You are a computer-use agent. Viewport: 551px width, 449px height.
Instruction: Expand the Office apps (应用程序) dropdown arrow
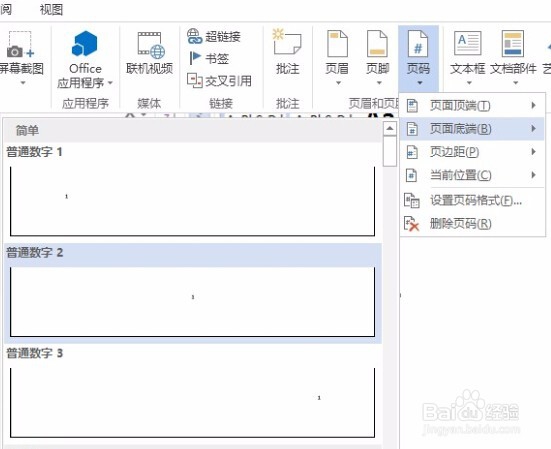pos(110,83)
